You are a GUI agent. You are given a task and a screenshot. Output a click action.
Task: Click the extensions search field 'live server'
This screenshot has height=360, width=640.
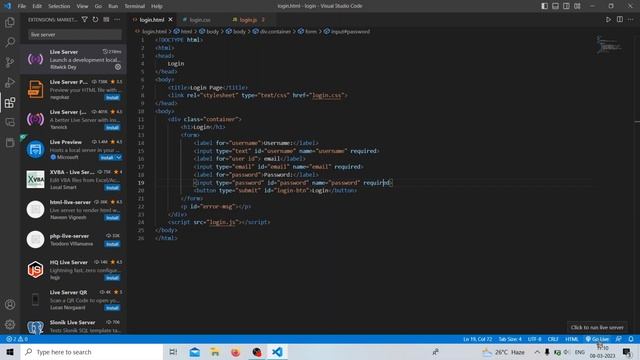click(75, 35)
